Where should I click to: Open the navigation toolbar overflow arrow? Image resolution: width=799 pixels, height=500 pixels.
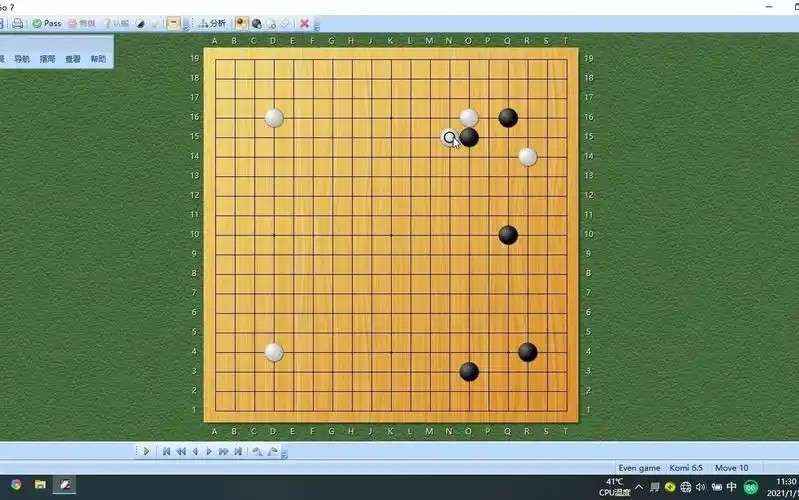(284, 453)
